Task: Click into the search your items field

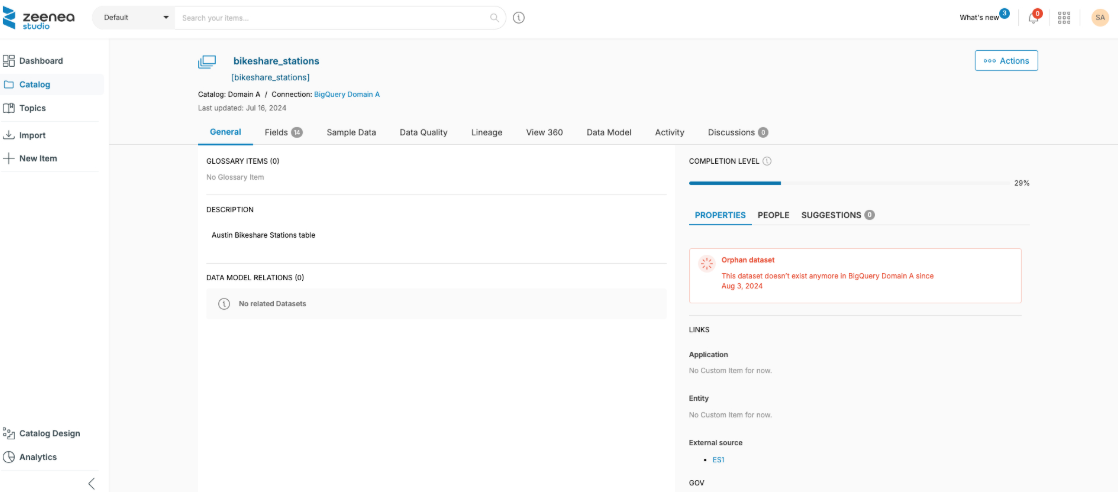Action: pyautogui.click(x=330, y=18)
